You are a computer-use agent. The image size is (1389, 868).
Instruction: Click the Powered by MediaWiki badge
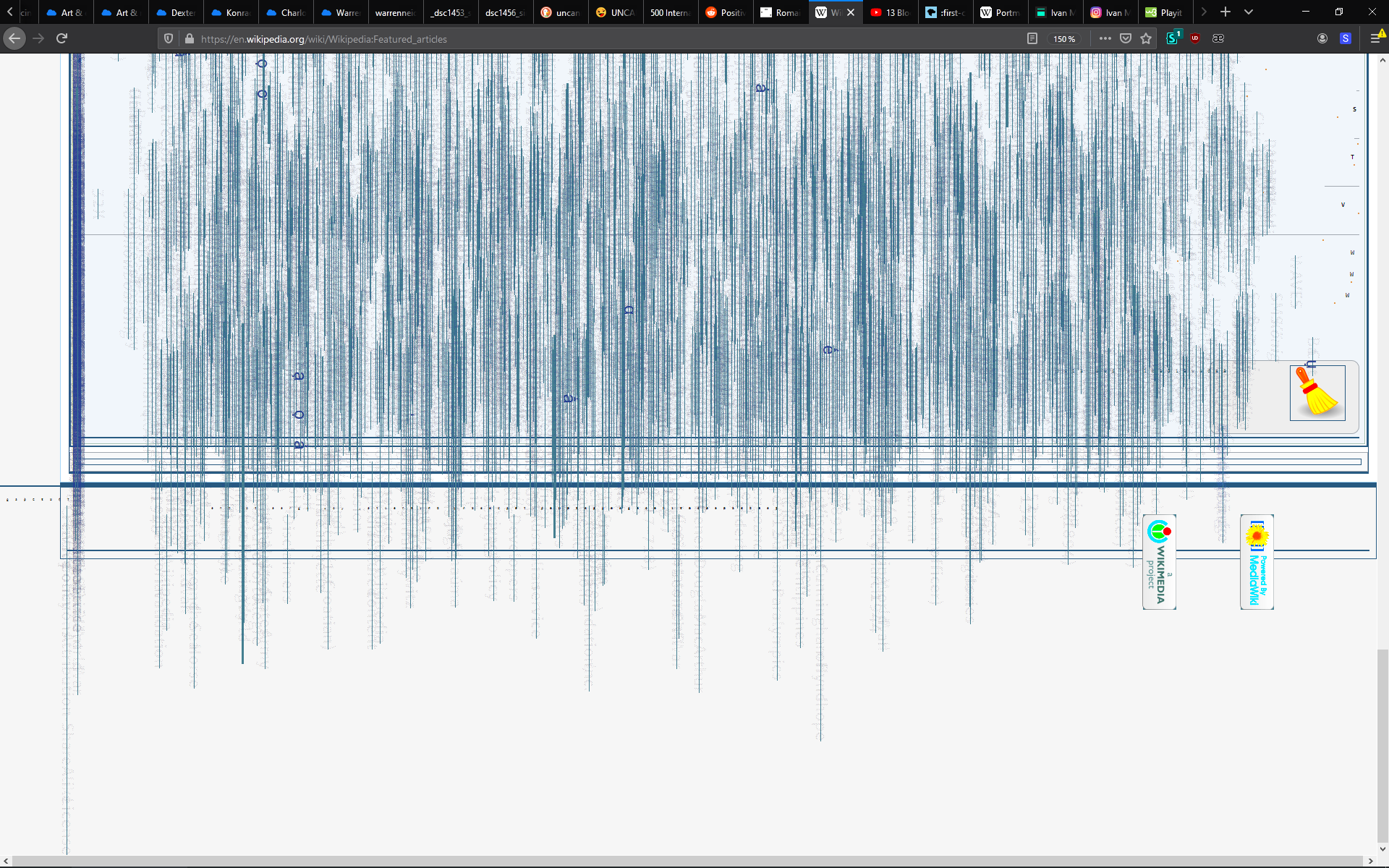[1257, 562]
